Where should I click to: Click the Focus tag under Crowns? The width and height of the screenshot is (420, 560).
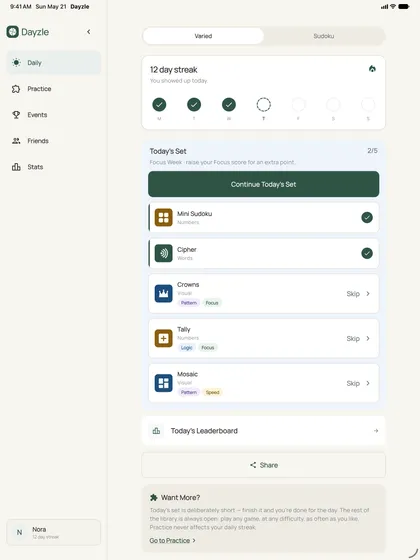click(212, 303)
